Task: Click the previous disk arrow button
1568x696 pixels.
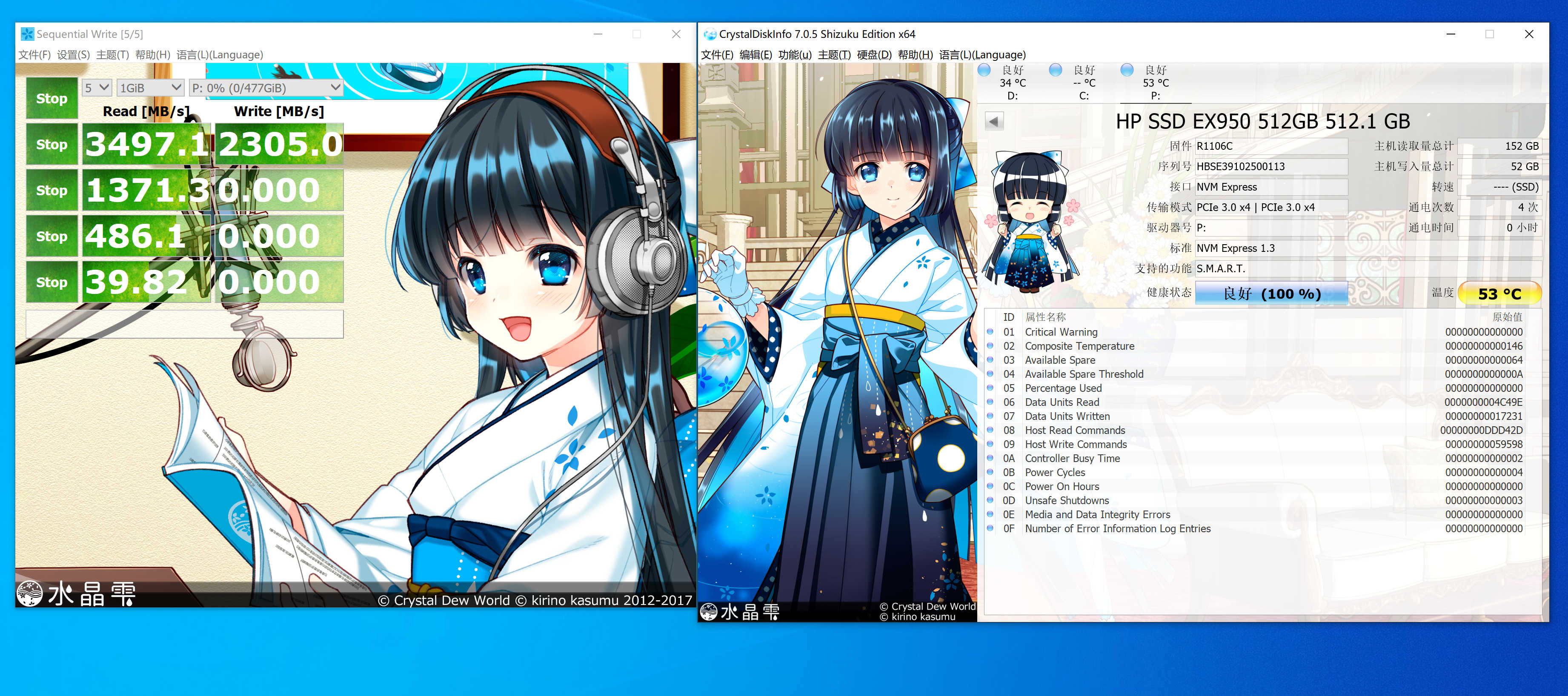Action: (x=993, y=121)
